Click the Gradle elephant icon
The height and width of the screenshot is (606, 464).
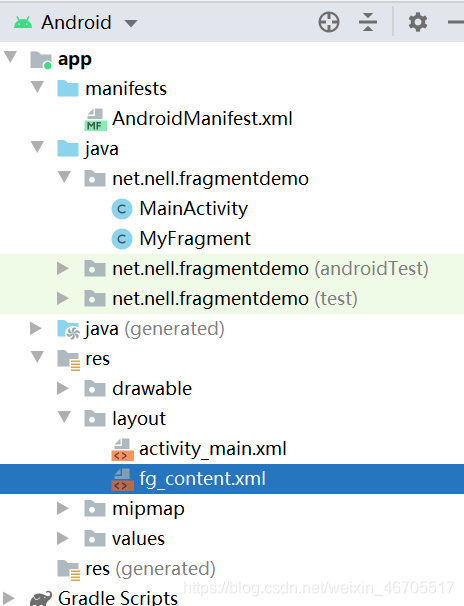tap(41, 598)
